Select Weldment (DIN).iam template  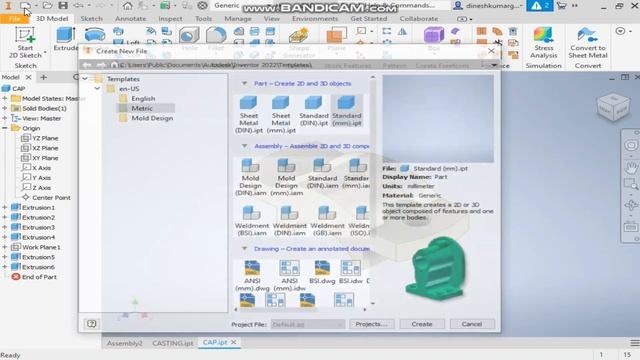tap(289, 221)
